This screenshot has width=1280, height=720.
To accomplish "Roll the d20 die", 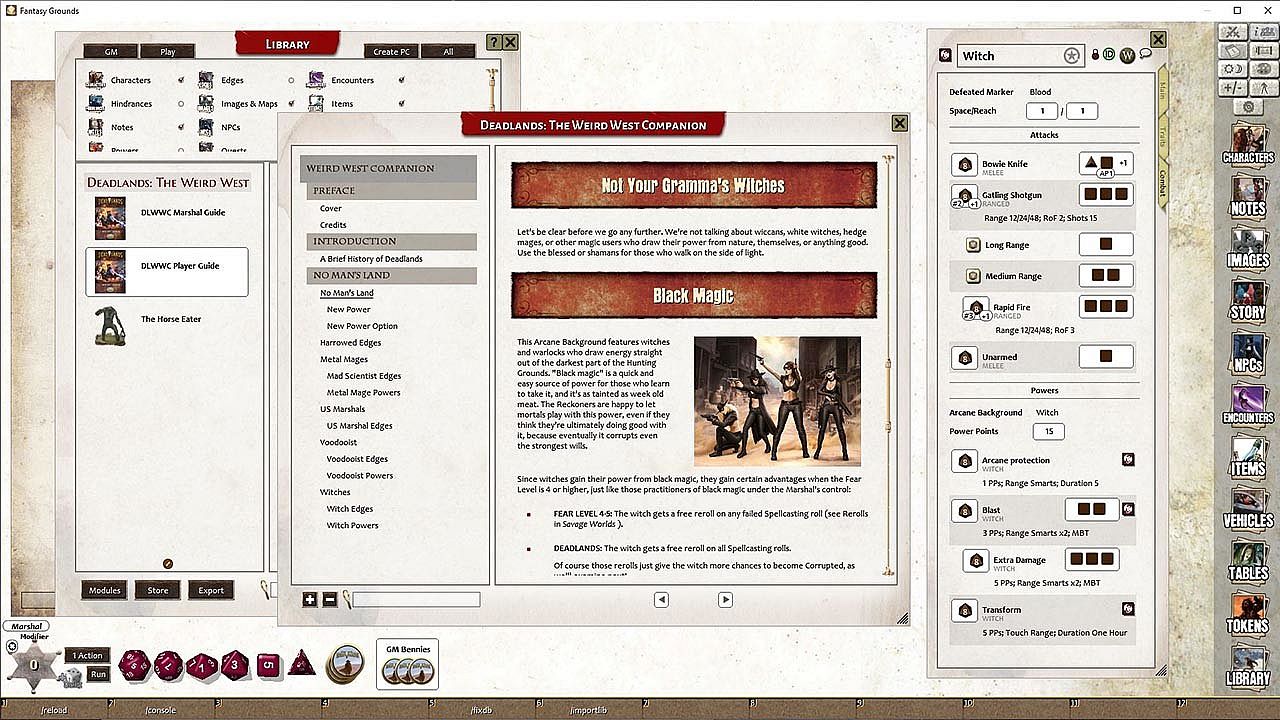I will (134, 664).
